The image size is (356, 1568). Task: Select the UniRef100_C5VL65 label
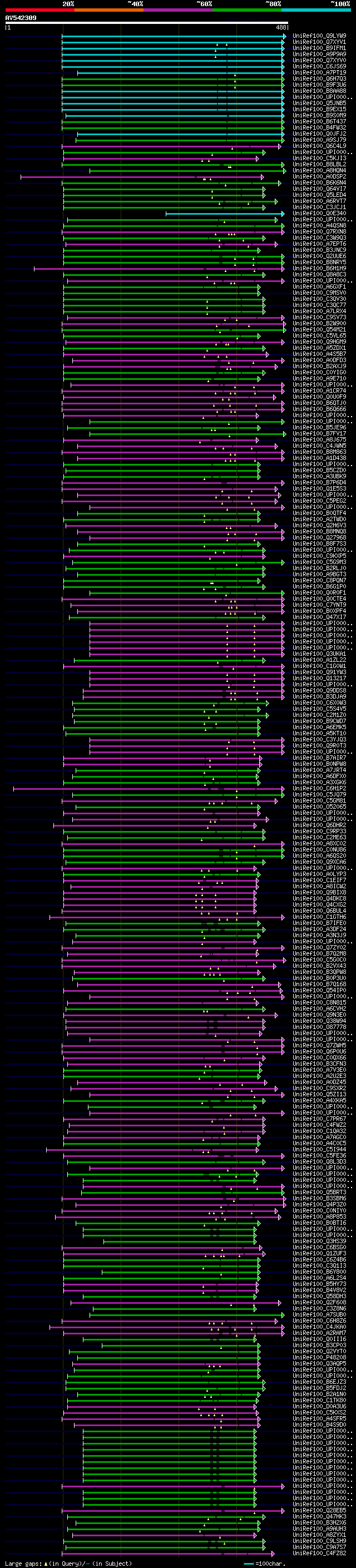point(319,335)
